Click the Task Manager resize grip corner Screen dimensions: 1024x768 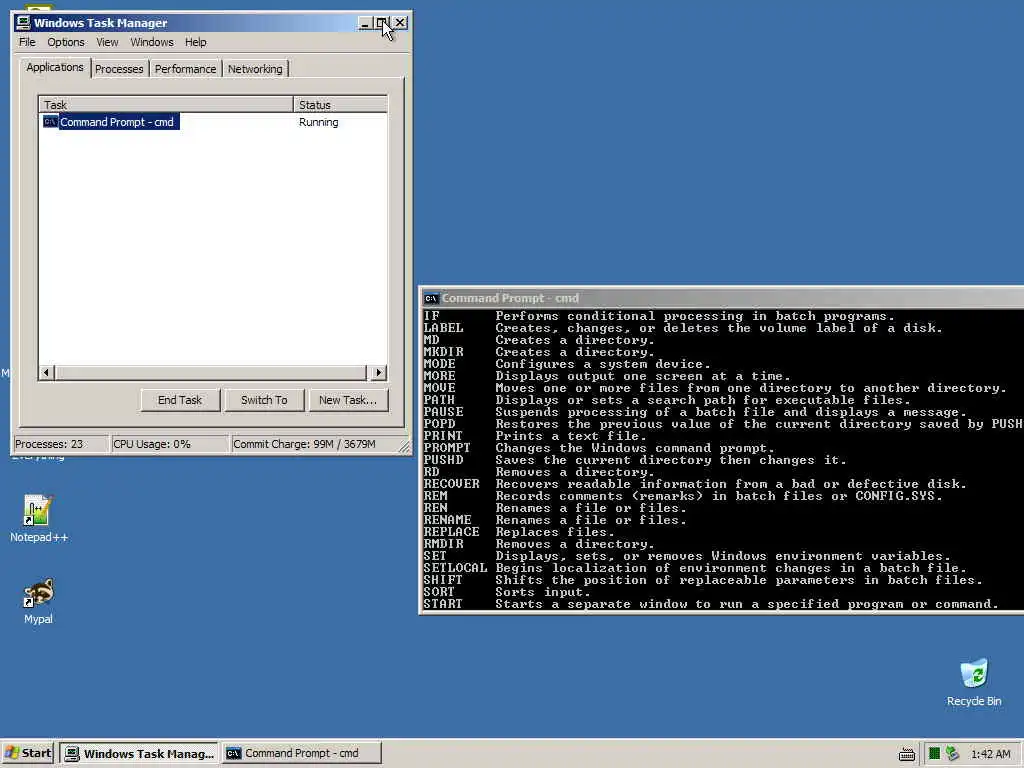[x=404, y=447]
